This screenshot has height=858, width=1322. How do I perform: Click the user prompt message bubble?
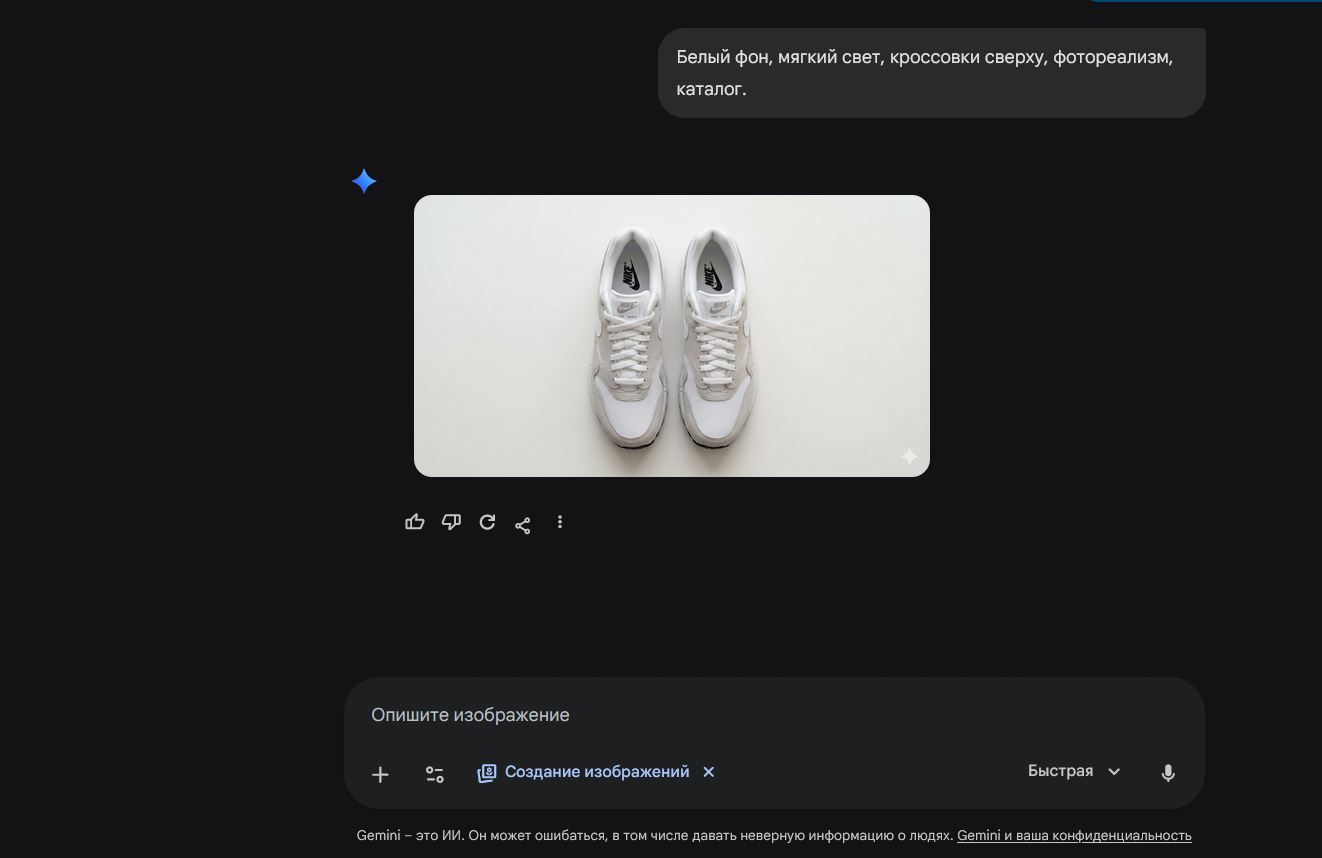(930, 72)
